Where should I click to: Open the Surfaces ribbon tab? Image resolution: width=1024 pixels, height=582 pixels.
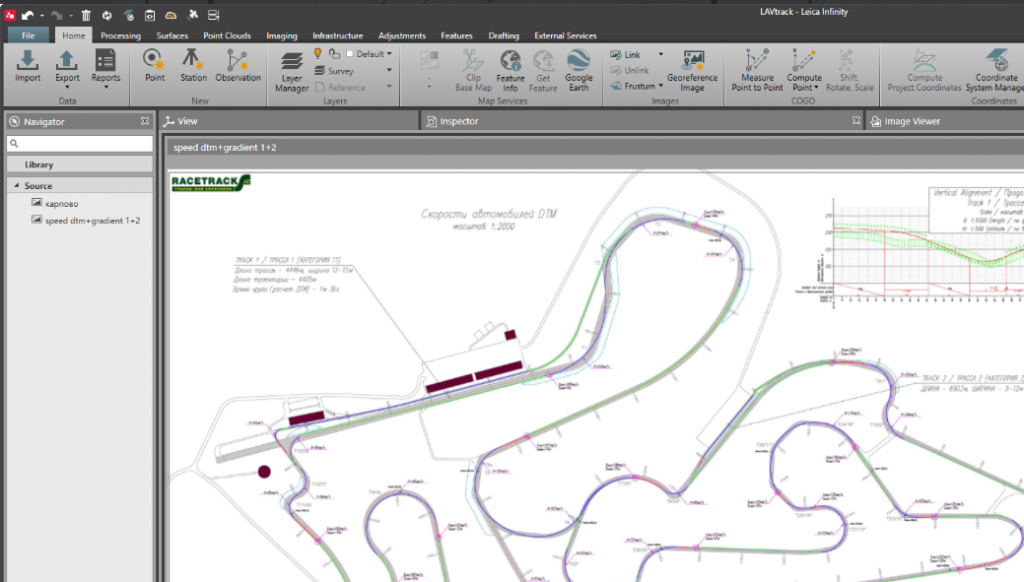coord(172,36)
